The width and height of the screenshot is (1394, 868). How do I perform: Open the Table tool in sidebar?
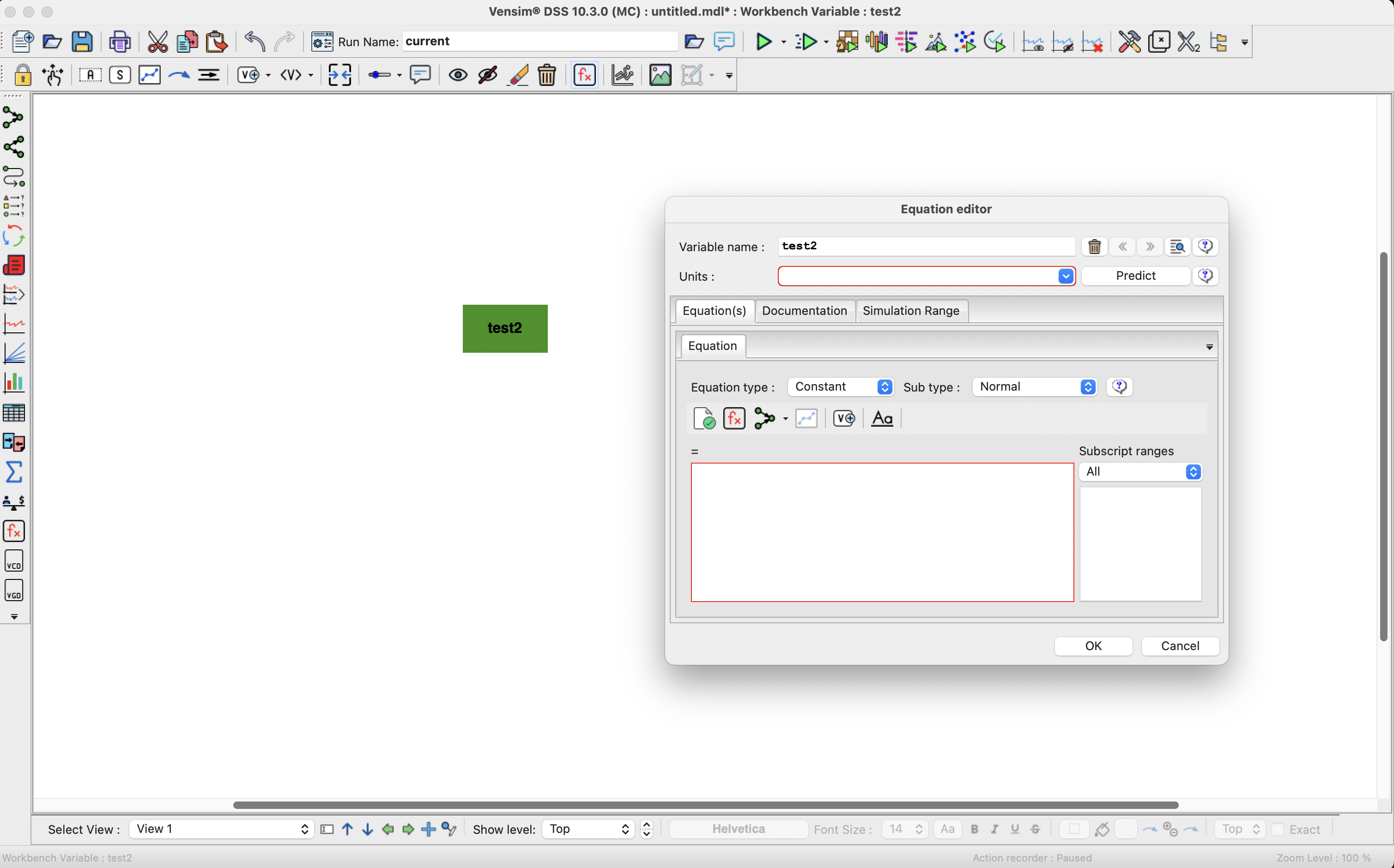14,413
